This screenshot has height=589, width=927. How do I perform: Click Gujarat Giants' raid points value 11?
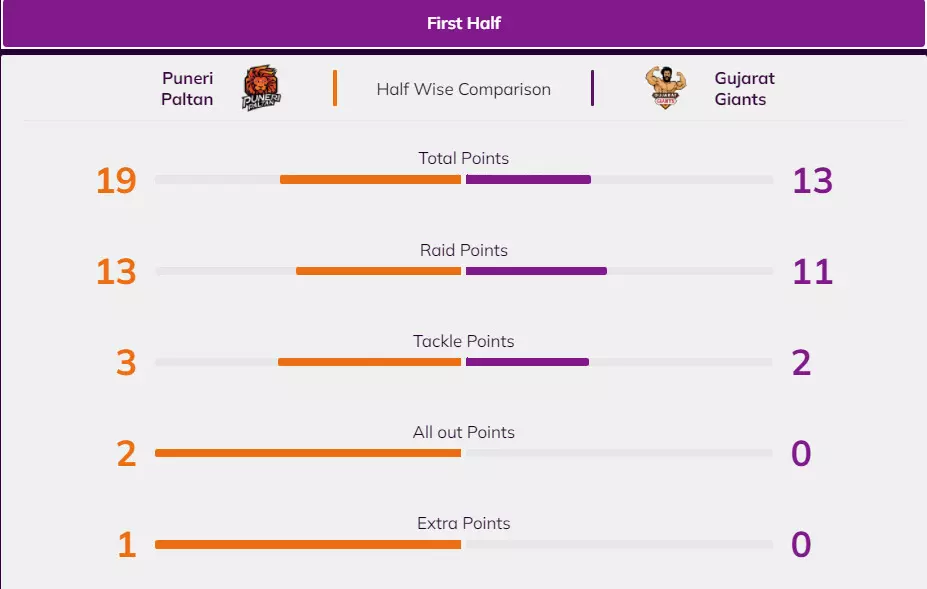(812, 272)
